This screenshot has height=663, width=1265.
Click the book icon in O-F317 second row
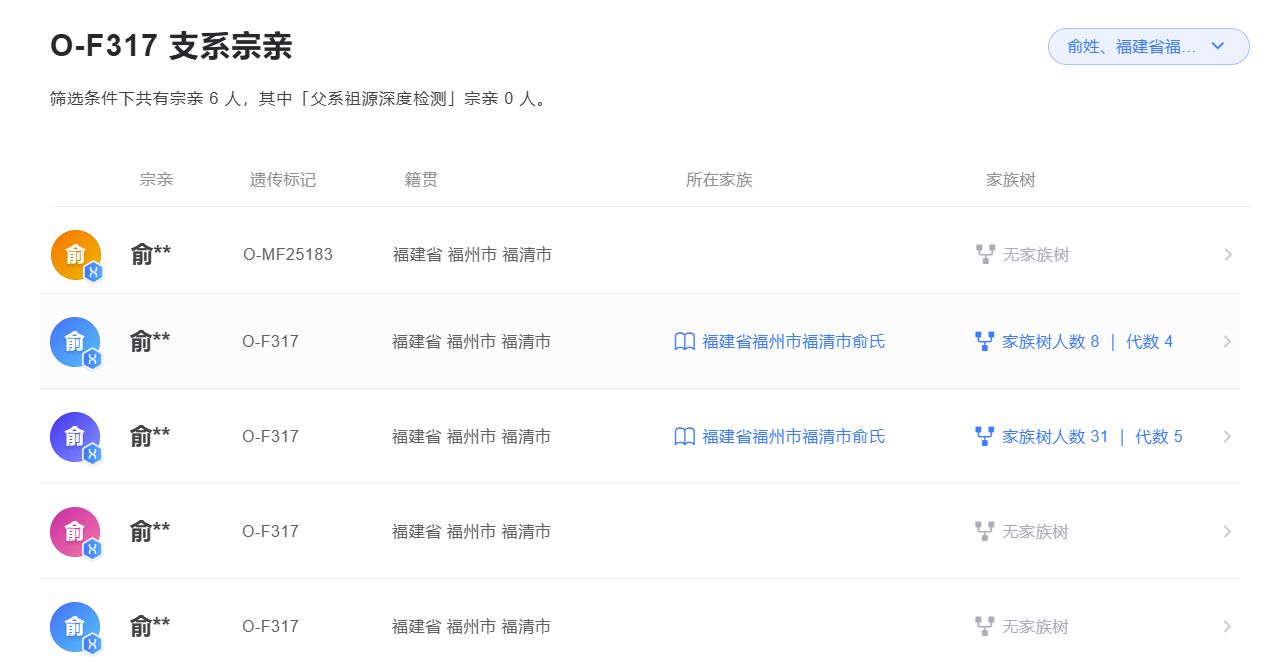(x=685, y=342)
